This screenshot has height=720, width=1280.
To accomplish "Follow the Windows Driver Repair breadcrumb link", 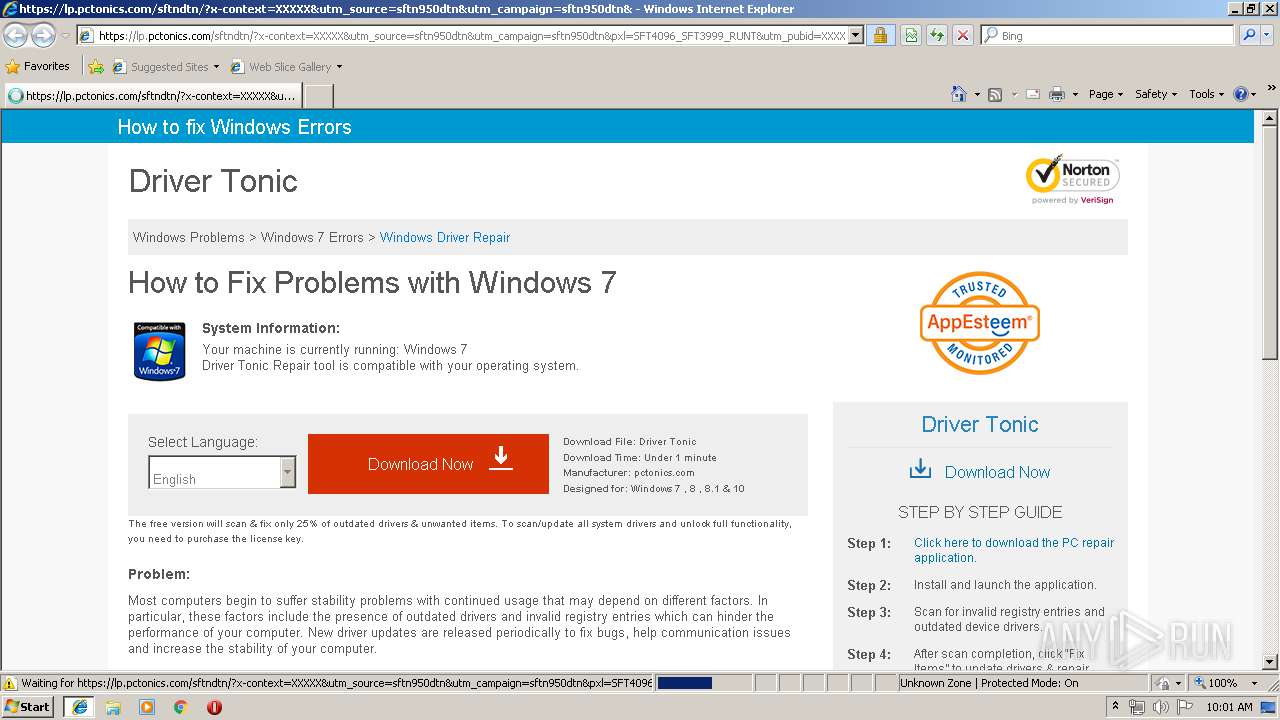I will pos(445,237).
